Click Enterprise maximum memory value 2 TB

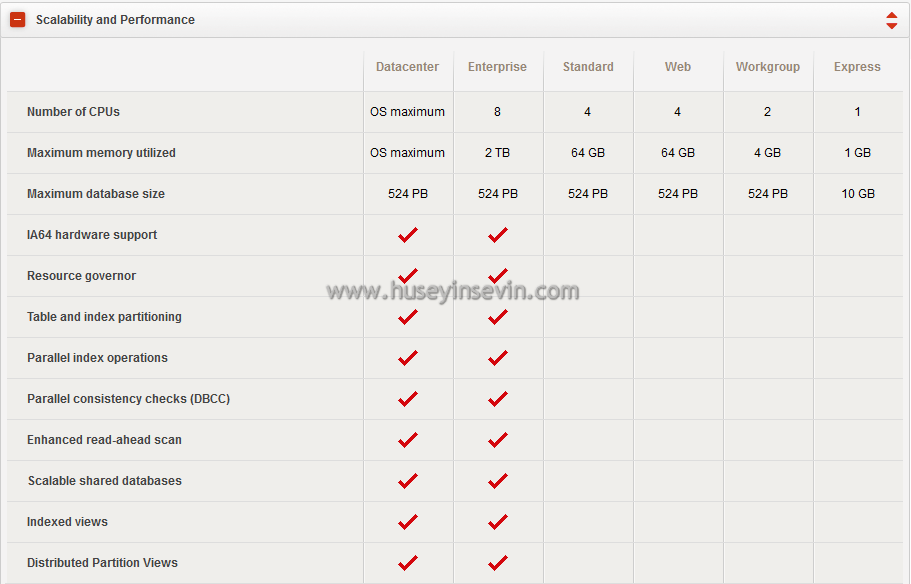coord(497,153)
